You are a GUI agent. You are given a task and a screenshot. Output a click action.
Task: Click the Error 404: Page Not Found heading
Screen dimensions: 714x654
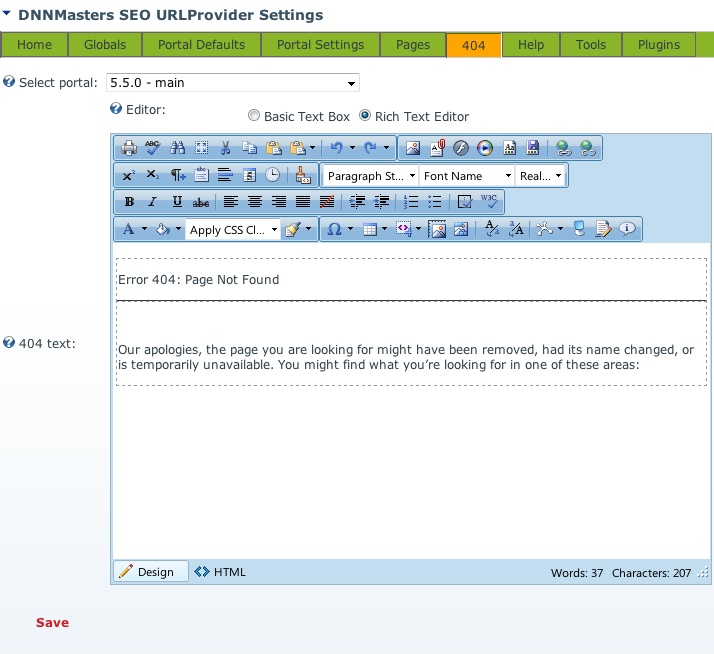pyautogui.click(x=199, y=279)
